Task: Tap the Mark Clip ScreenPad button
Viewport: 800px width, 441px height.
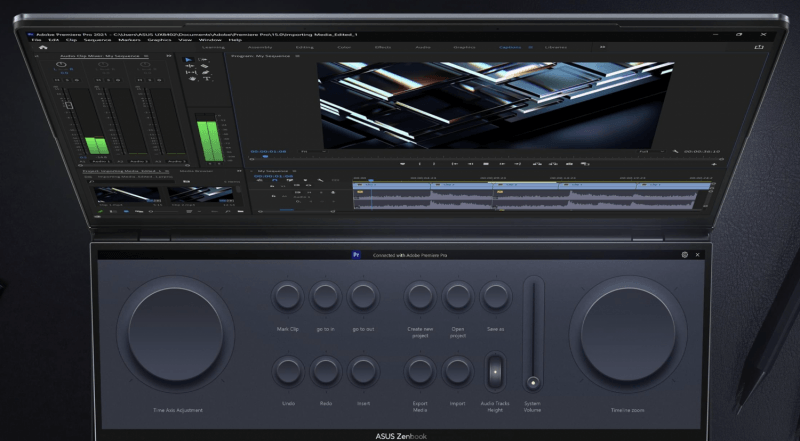Action: point(287,297)
